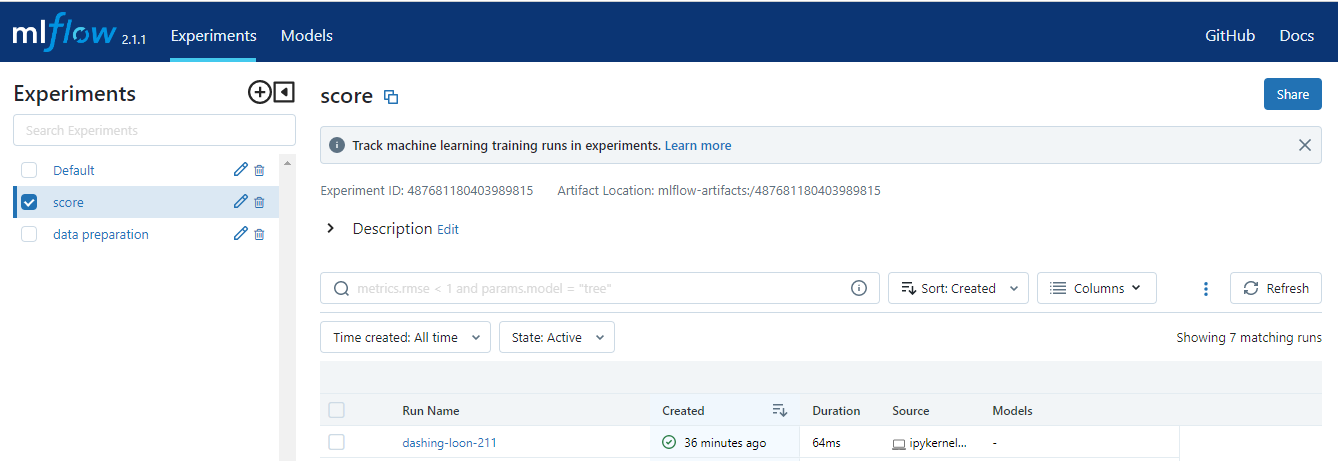Focus the Search Experiments field
Image resolution: width=1338 pixels, height=461 pixels.
tap(154, 130)
